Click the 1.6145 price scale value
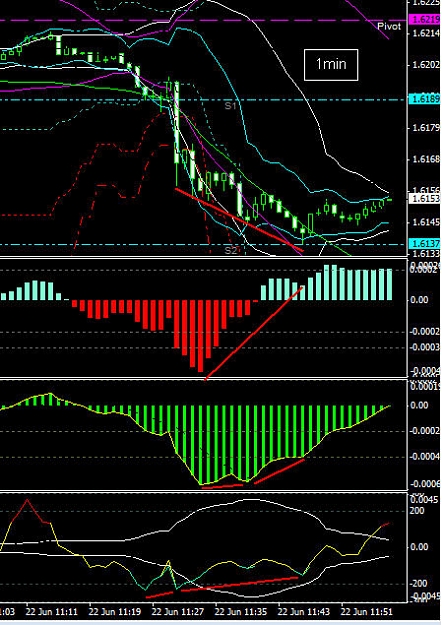 coord(426,222)
